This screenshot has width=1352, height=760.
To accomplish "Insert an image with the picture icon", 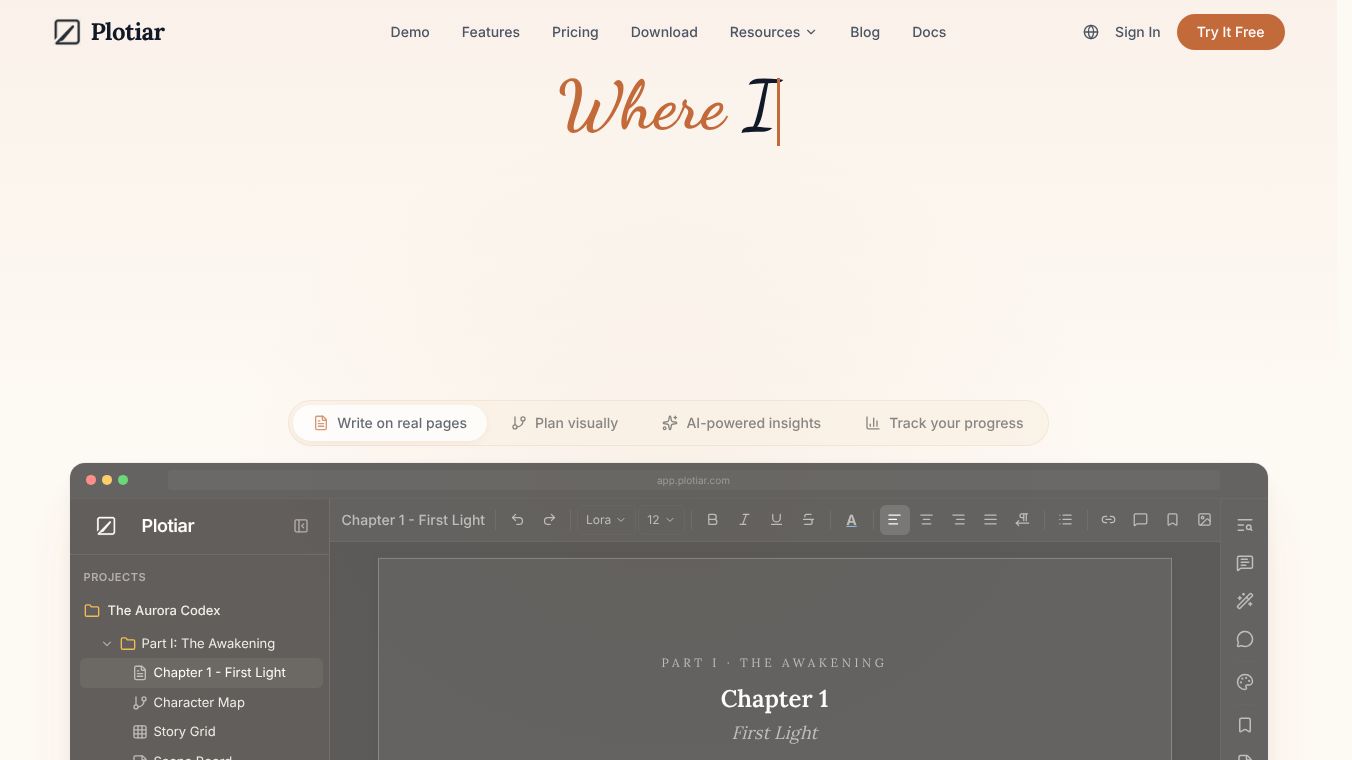I will [1204, 520].
